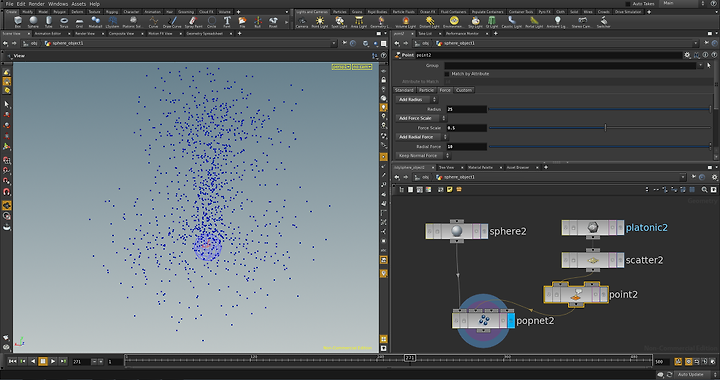The image size is (720, 380).
Task: Toggle the bypass flag on sphere2 node
Action: [x=430, y=231]
